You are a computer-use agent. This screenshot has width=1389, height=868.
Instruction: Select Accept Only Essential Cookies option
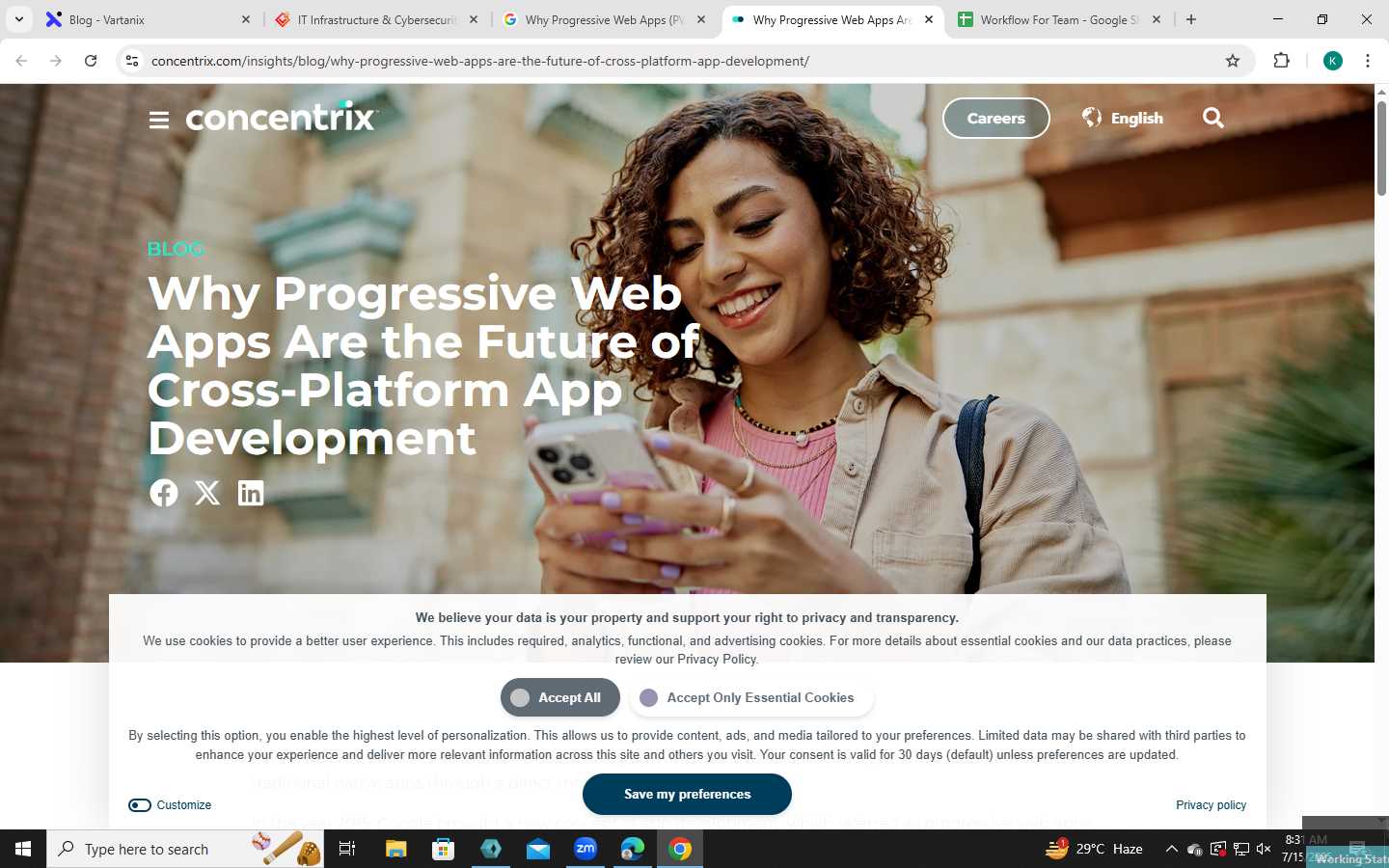(x=751, y=697)
